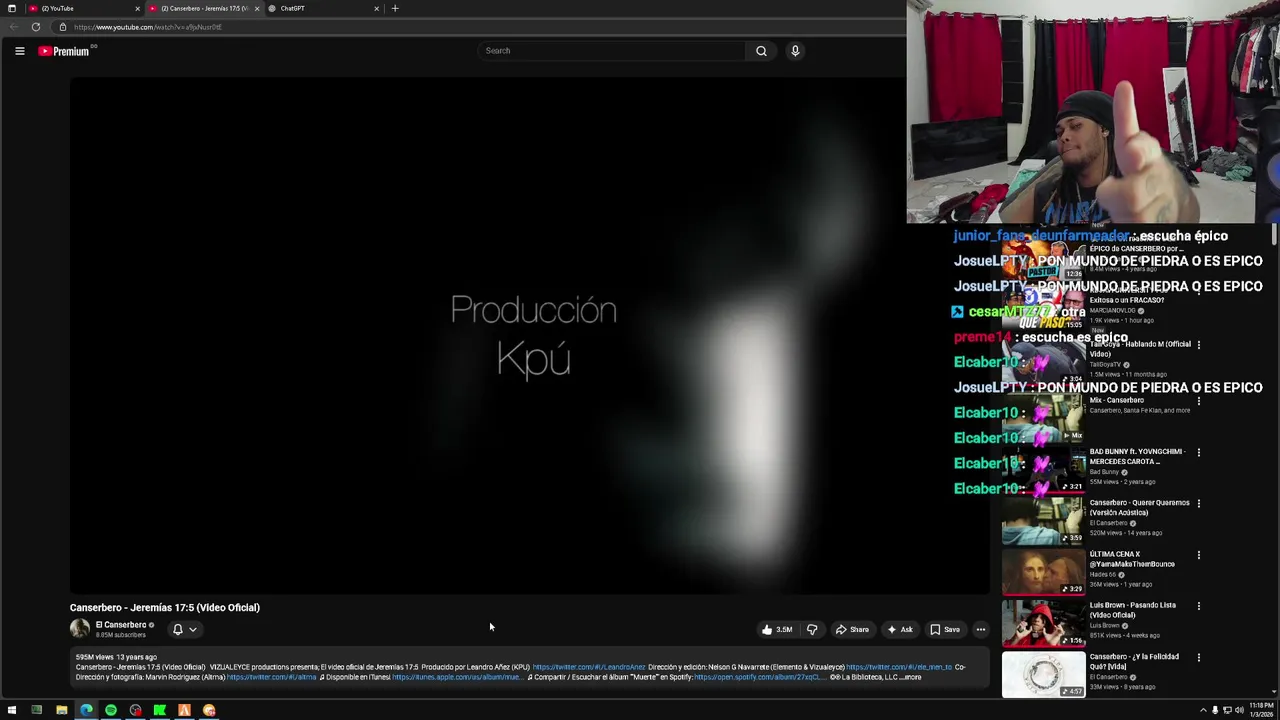Open the Mix - Canserbero playlist title
The width and height of the screenshot is (1280, 720).
[1117, 400]
